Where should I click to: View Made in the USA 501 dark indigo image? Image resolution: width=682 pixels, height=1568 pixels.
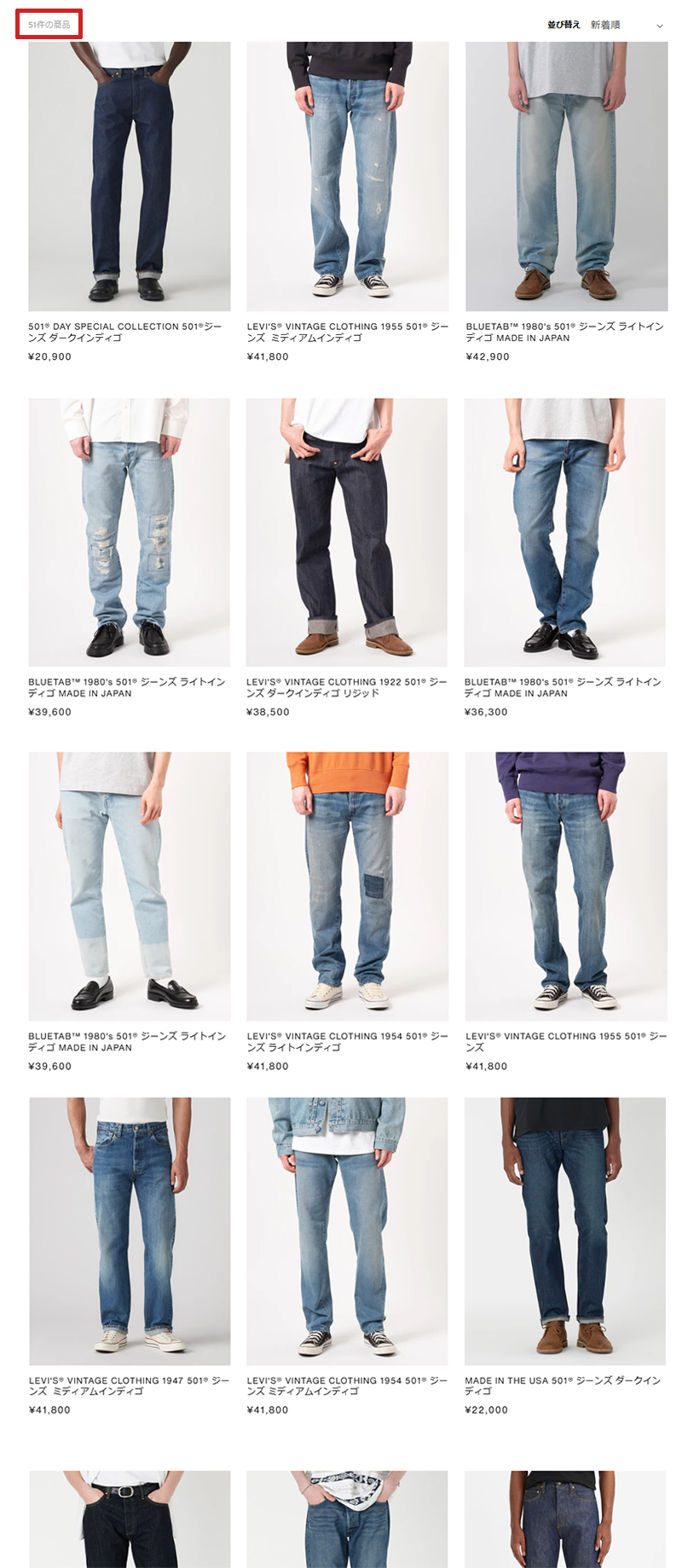tap(565, 1231)
